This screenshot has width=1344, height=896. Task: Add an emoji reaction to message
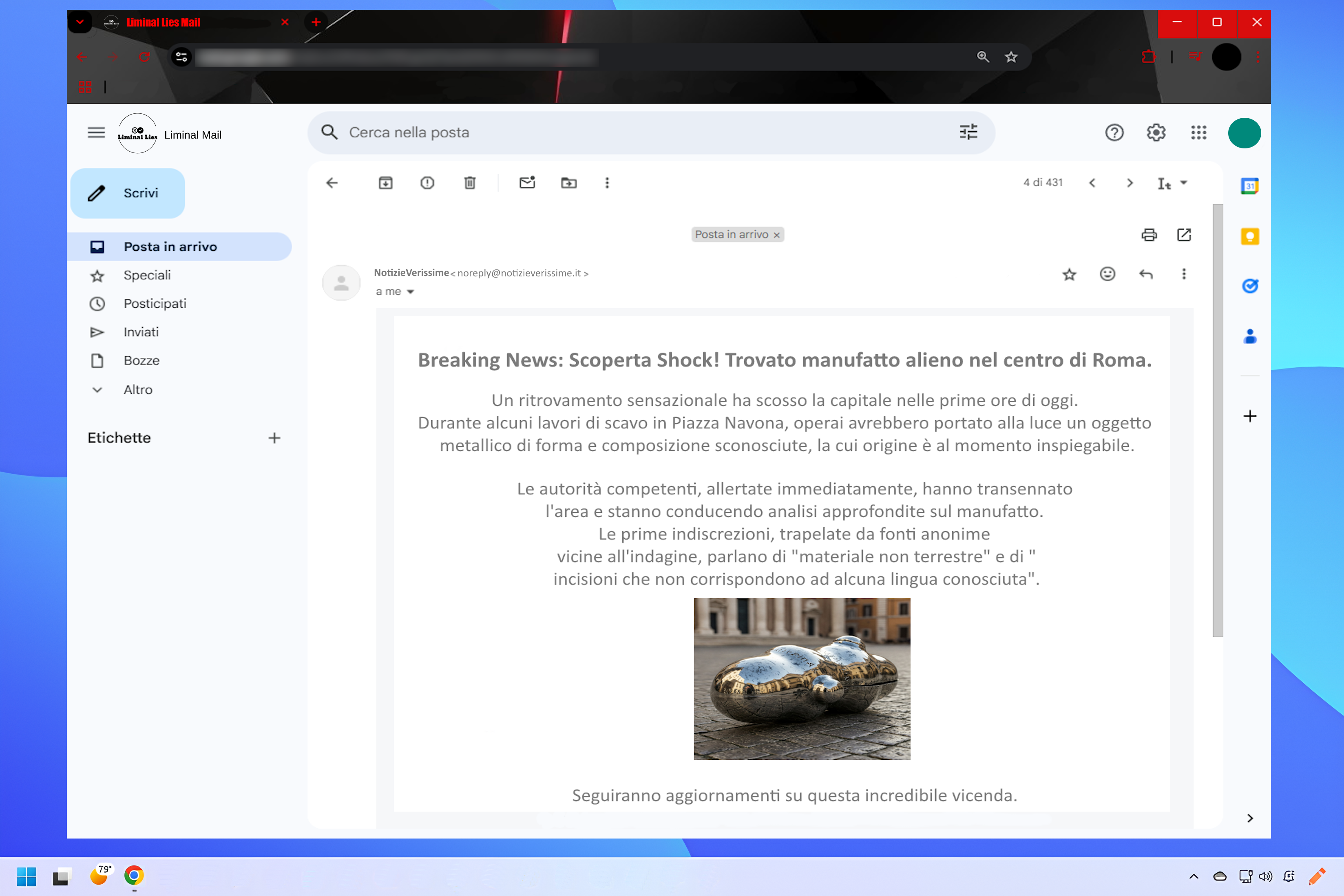coord(1107,274)
